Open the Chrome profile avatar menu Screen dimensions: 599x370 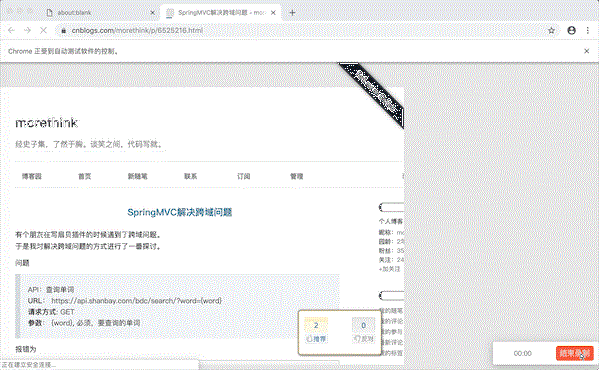[x=571, y=31]
